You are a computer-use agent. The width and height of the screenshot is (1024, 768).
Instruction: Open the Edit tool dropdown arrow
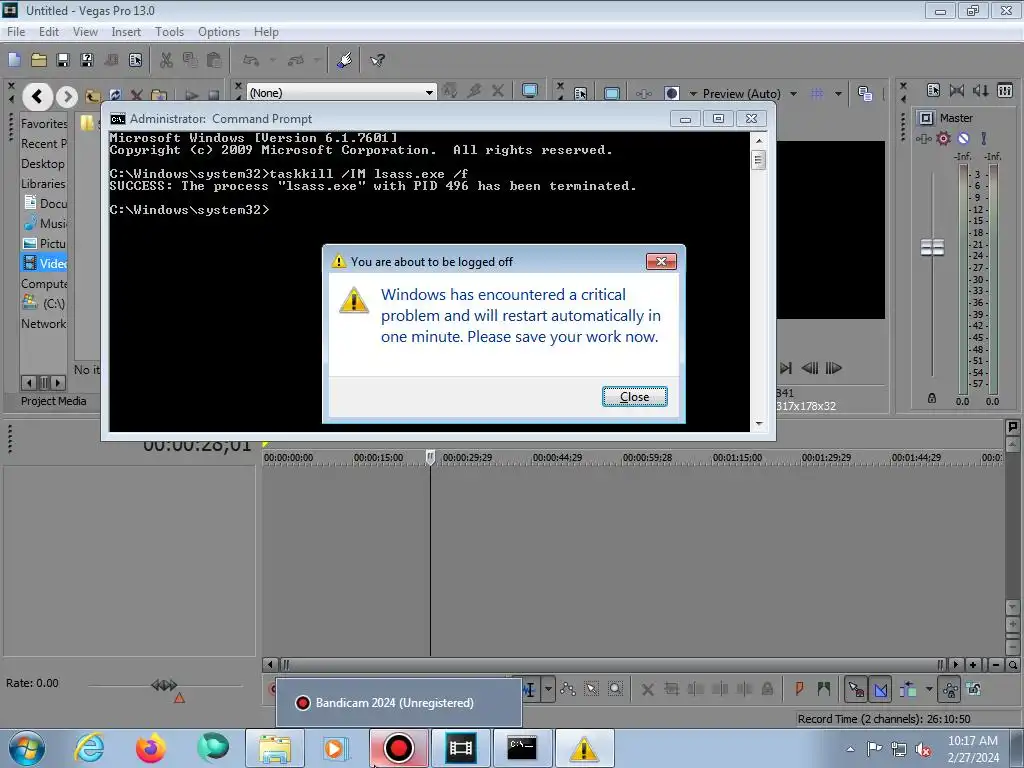(549, 689)
